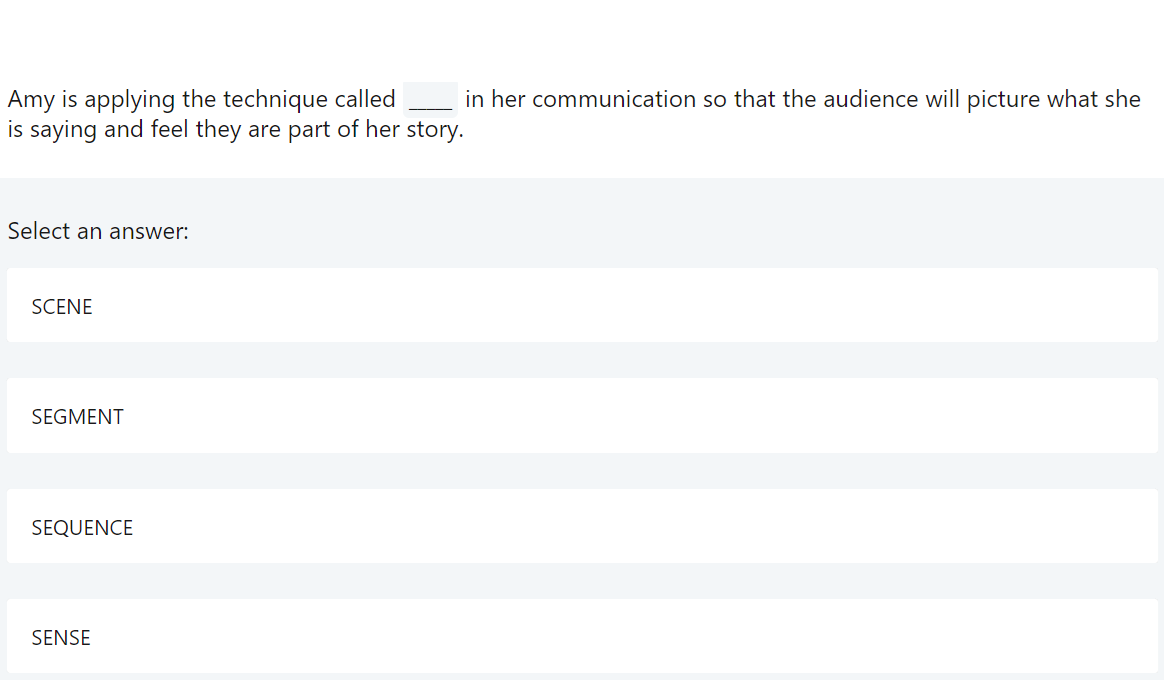
Task: Click the word "story." ending the question
Action: click(435, 131)
